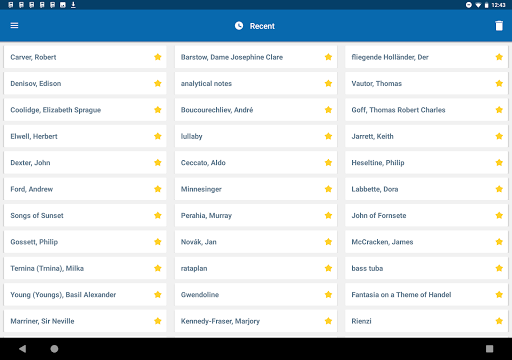Click star icon for Novák, Jan
The width and height of the screenshot is (512, 360).
click(x=328, y=242)
